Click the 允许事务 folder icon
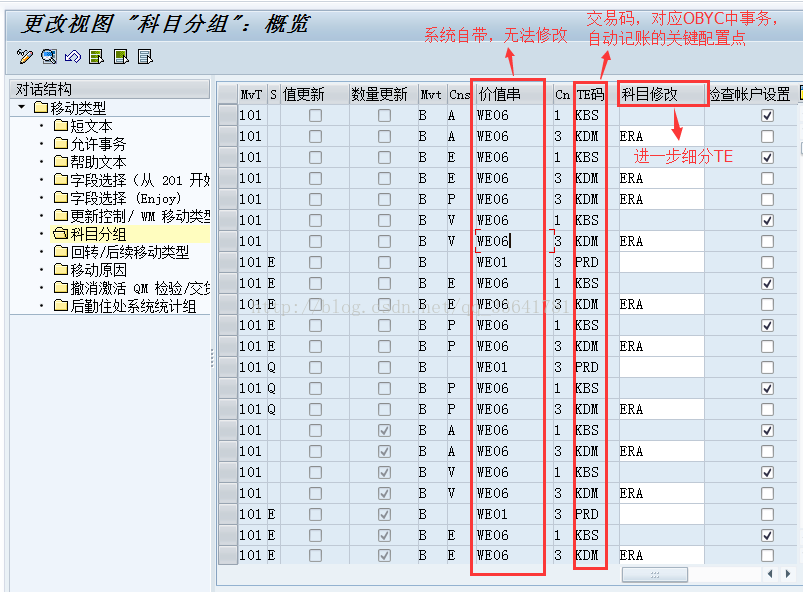Screen dimensions: 803x592 click(x=61, y=143)
